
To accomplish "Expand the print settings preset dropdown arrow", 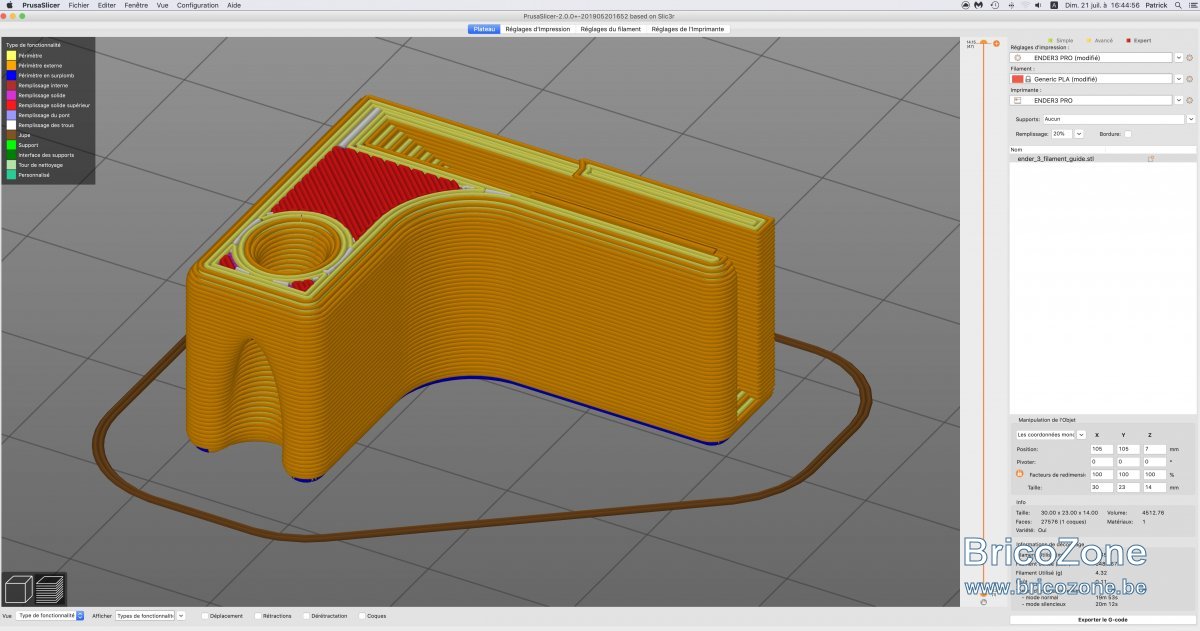I will 1179,57.
